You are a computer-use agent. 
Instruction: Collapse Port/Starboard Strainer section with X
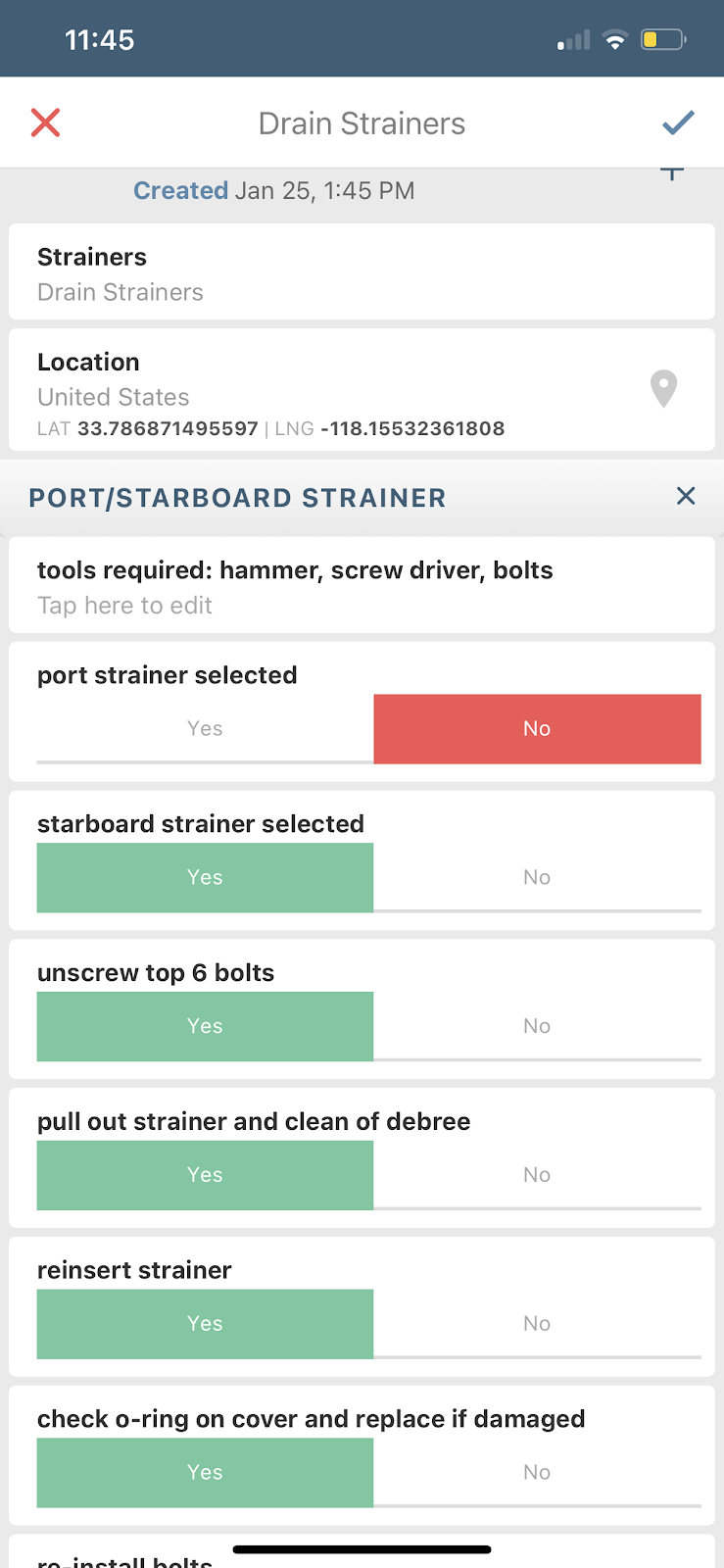[x=686, y=496]
